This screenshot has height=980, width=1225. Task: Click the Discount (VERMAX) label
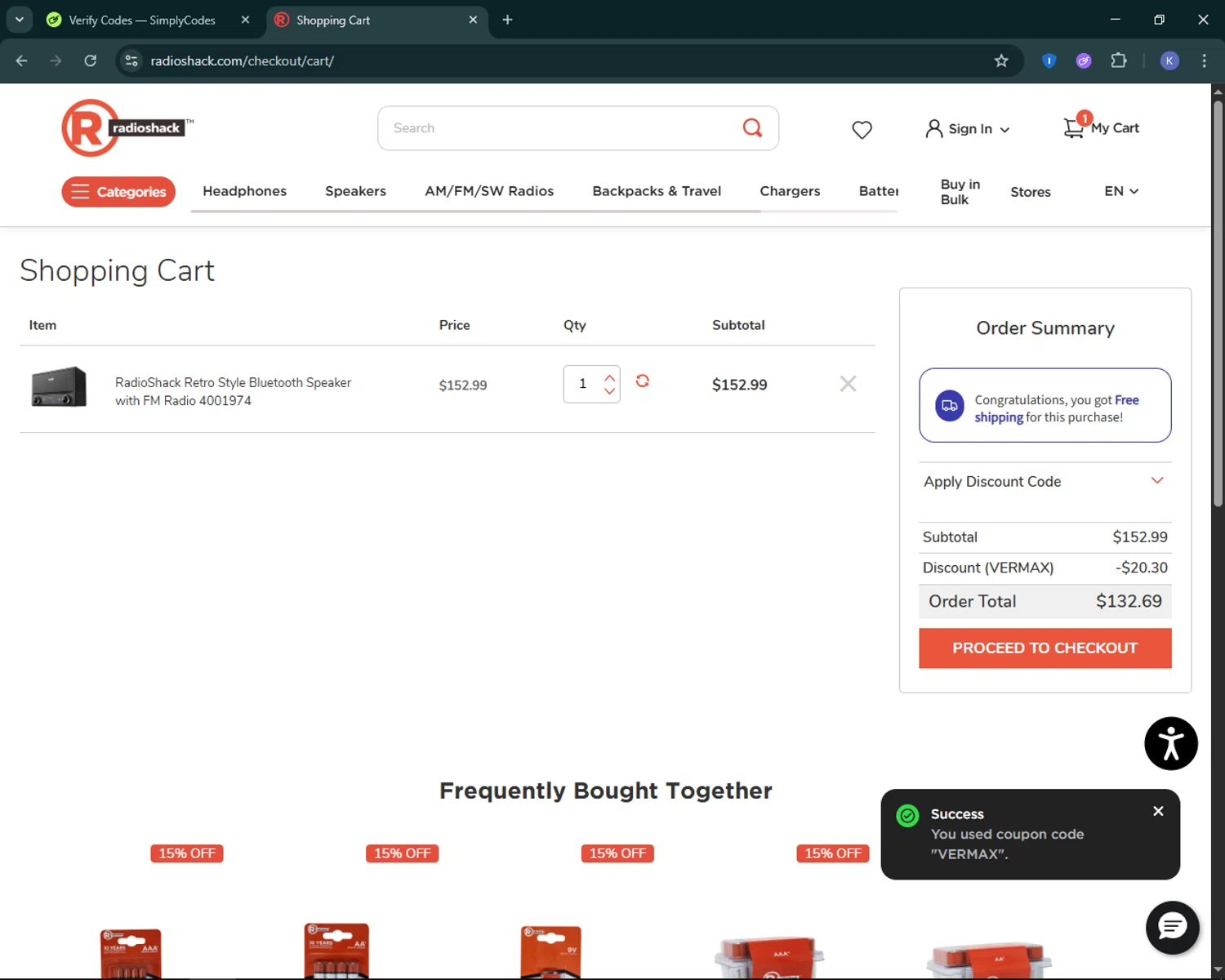pos(988,568)
